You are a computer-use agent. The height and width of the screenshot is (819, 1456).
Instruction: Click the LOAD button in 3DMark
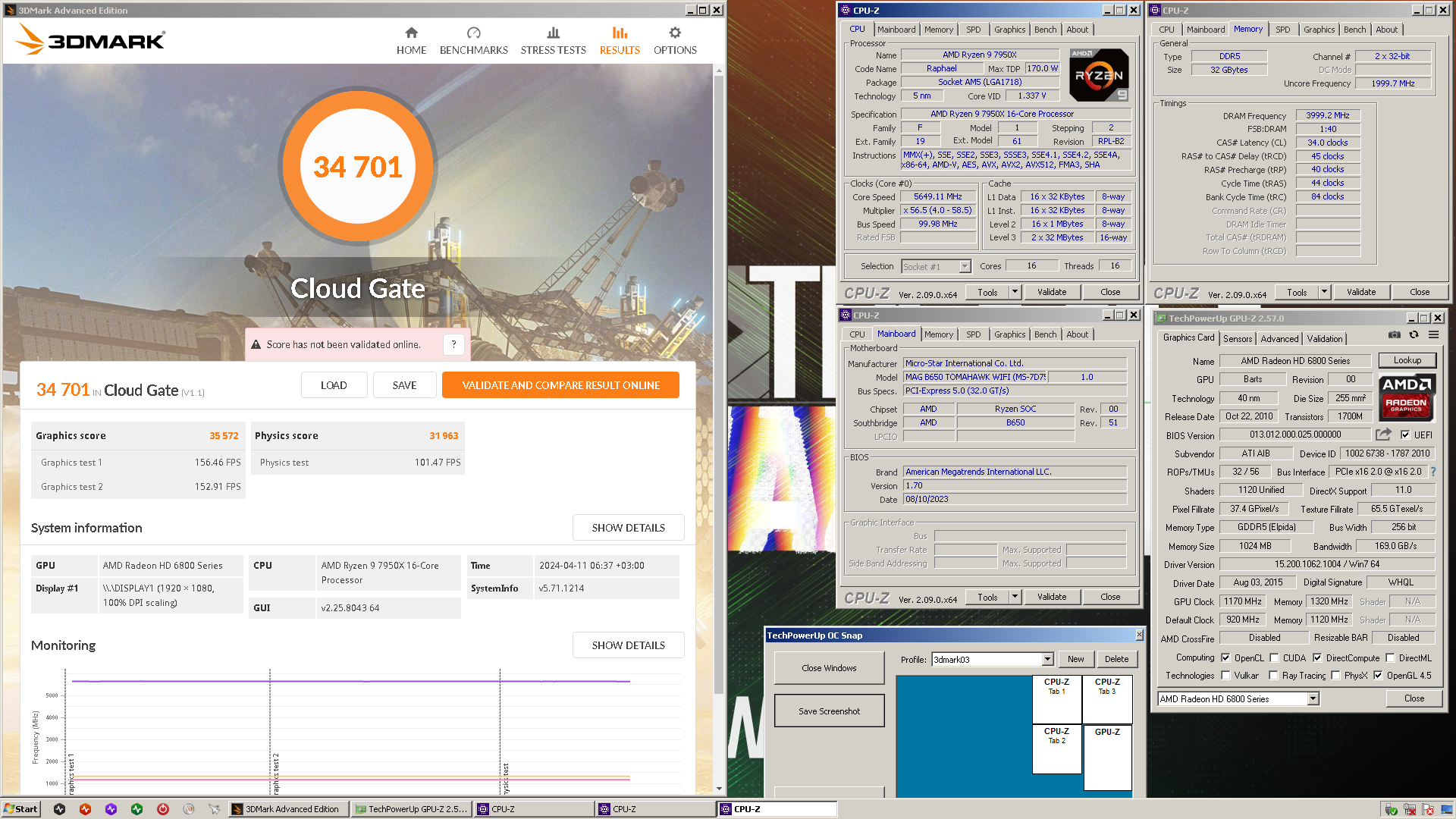point(334,385)
